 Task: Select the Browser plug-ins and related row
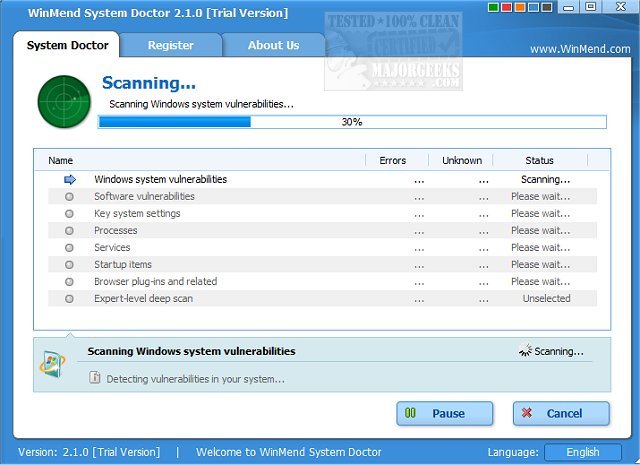coord(322,282)
